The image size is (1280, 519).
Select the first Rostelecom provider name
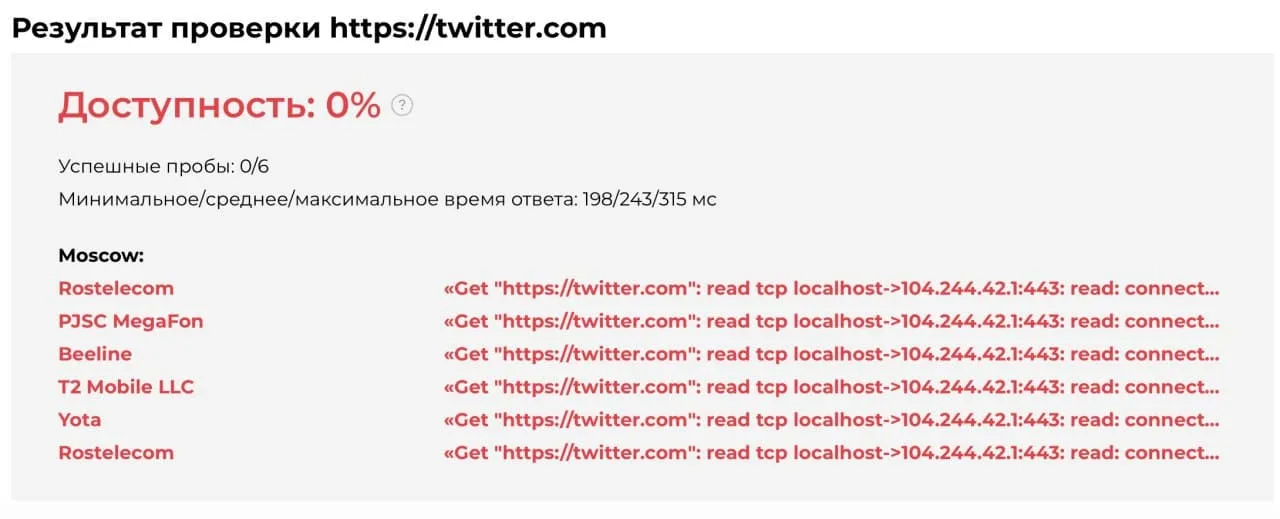pos(116,288)
